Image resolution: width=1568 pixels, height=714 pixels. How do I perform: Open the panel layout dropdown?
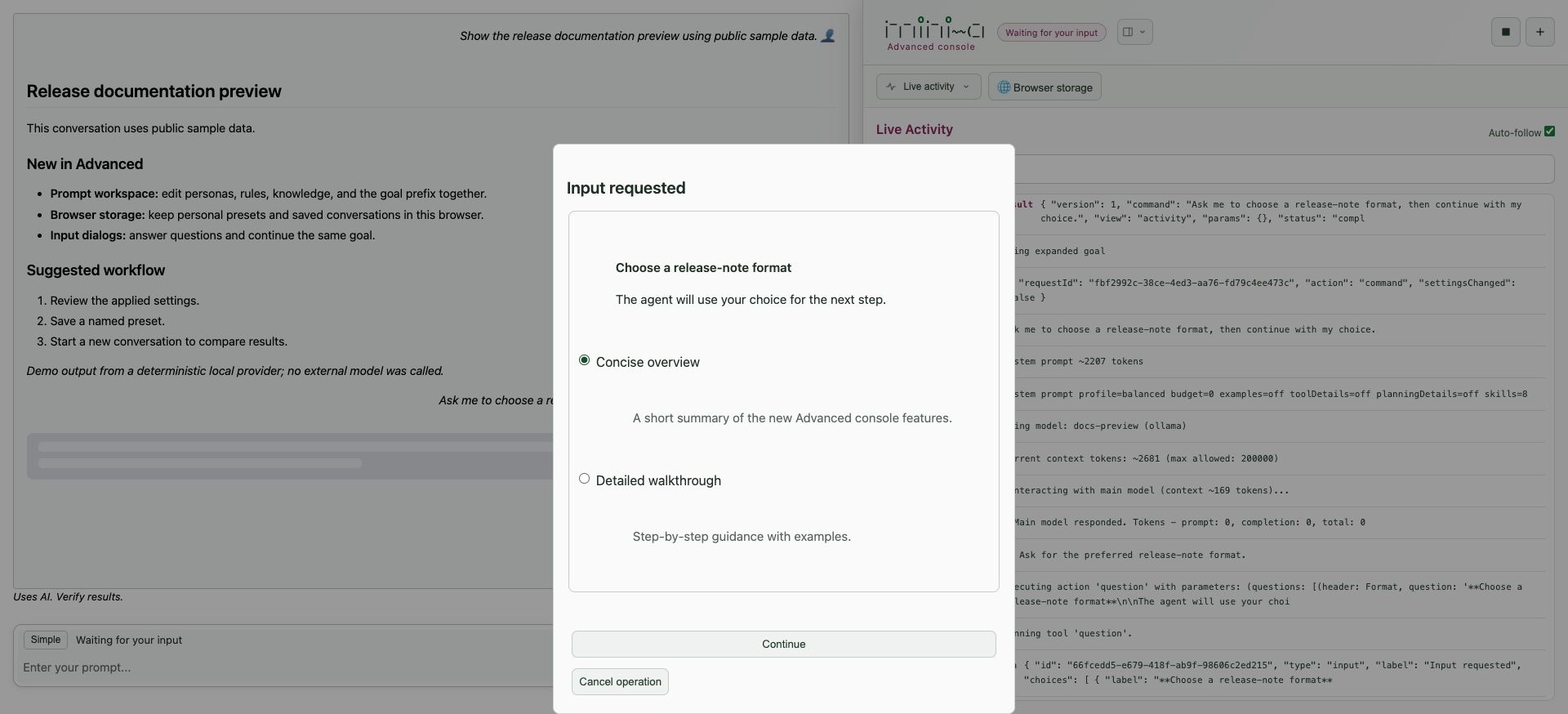1134,32
